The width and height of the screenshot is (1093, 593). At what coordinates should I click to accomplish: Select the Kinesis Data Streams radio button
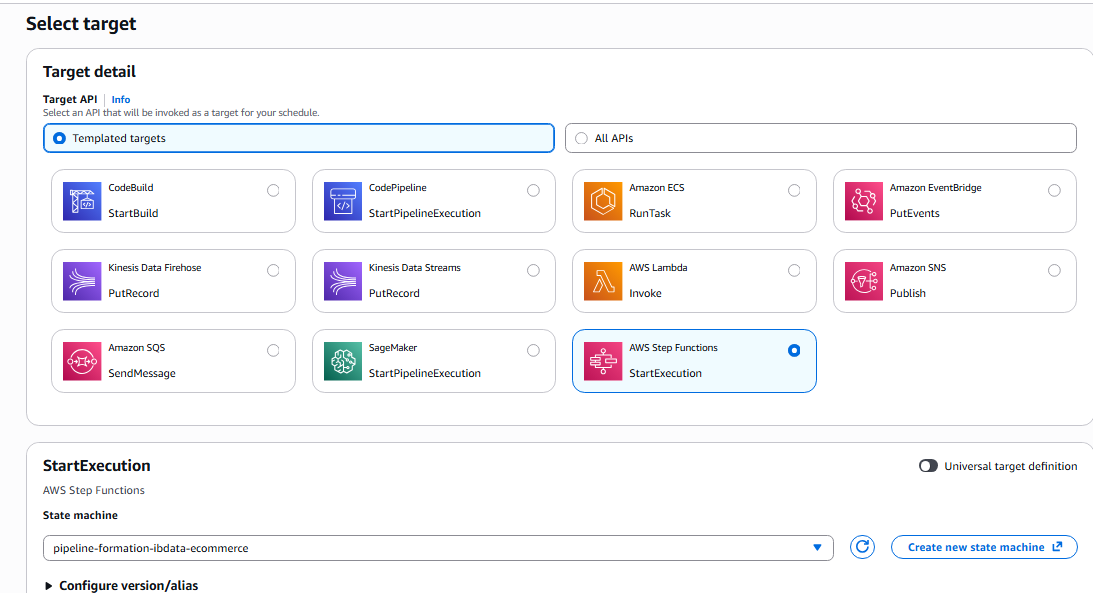533,270
